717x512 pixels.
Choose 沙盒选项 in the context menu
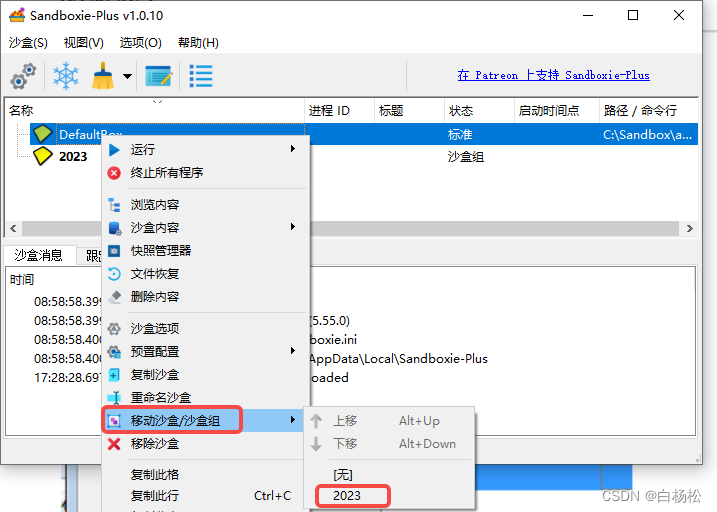pyautogui.click(x=205, y=329)
